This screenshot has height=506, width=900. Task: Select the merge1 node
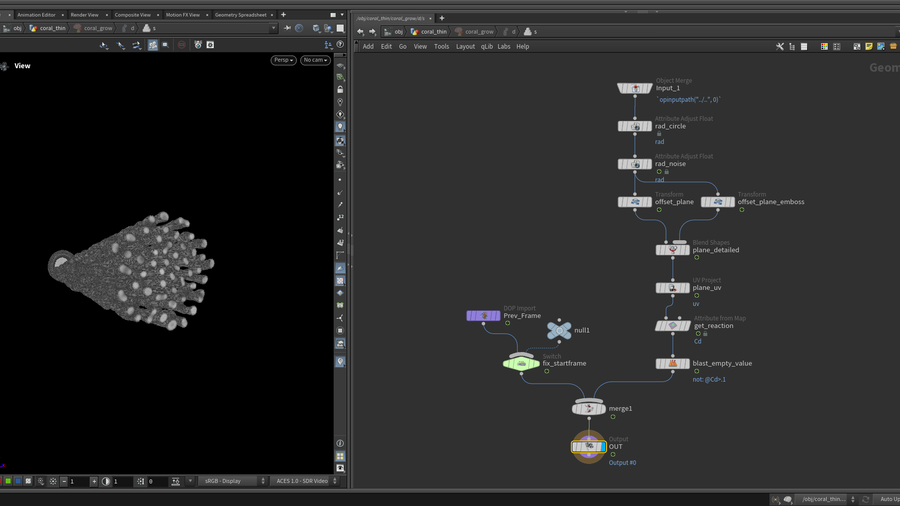coord(588,408)
